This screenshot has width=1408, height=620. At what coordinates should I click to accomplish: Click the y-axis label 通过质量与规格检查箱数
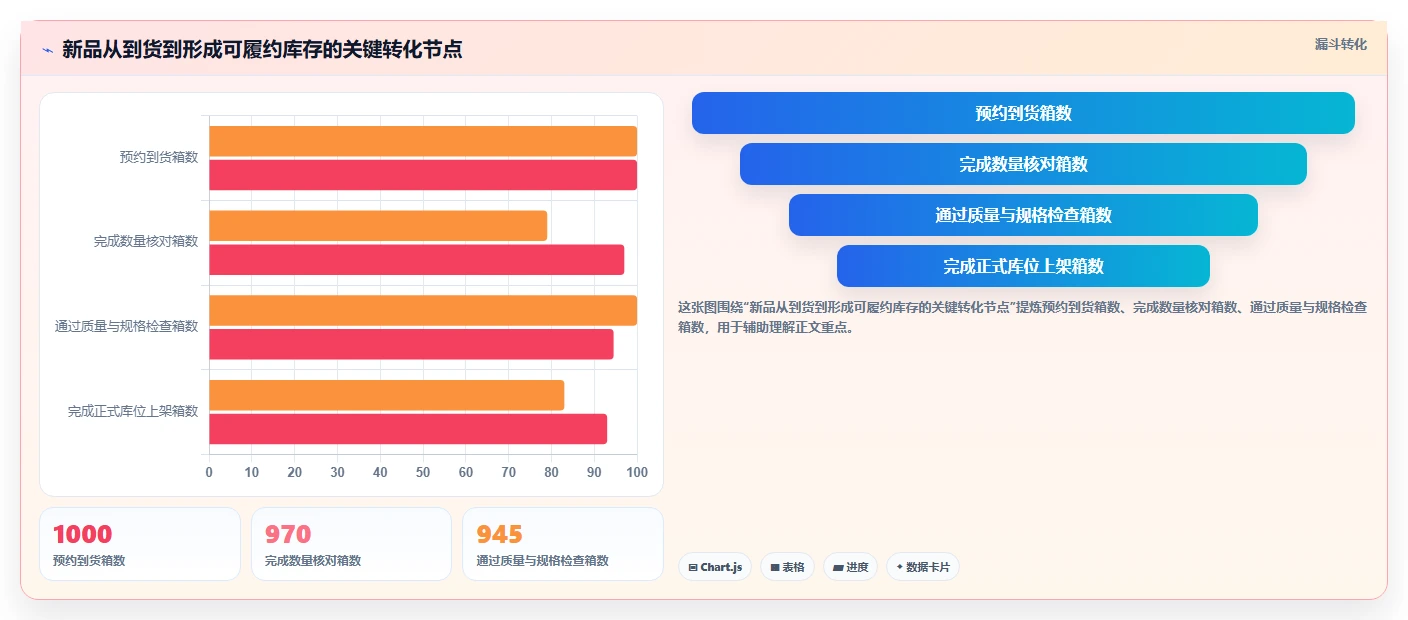click(x=126, y=326)
